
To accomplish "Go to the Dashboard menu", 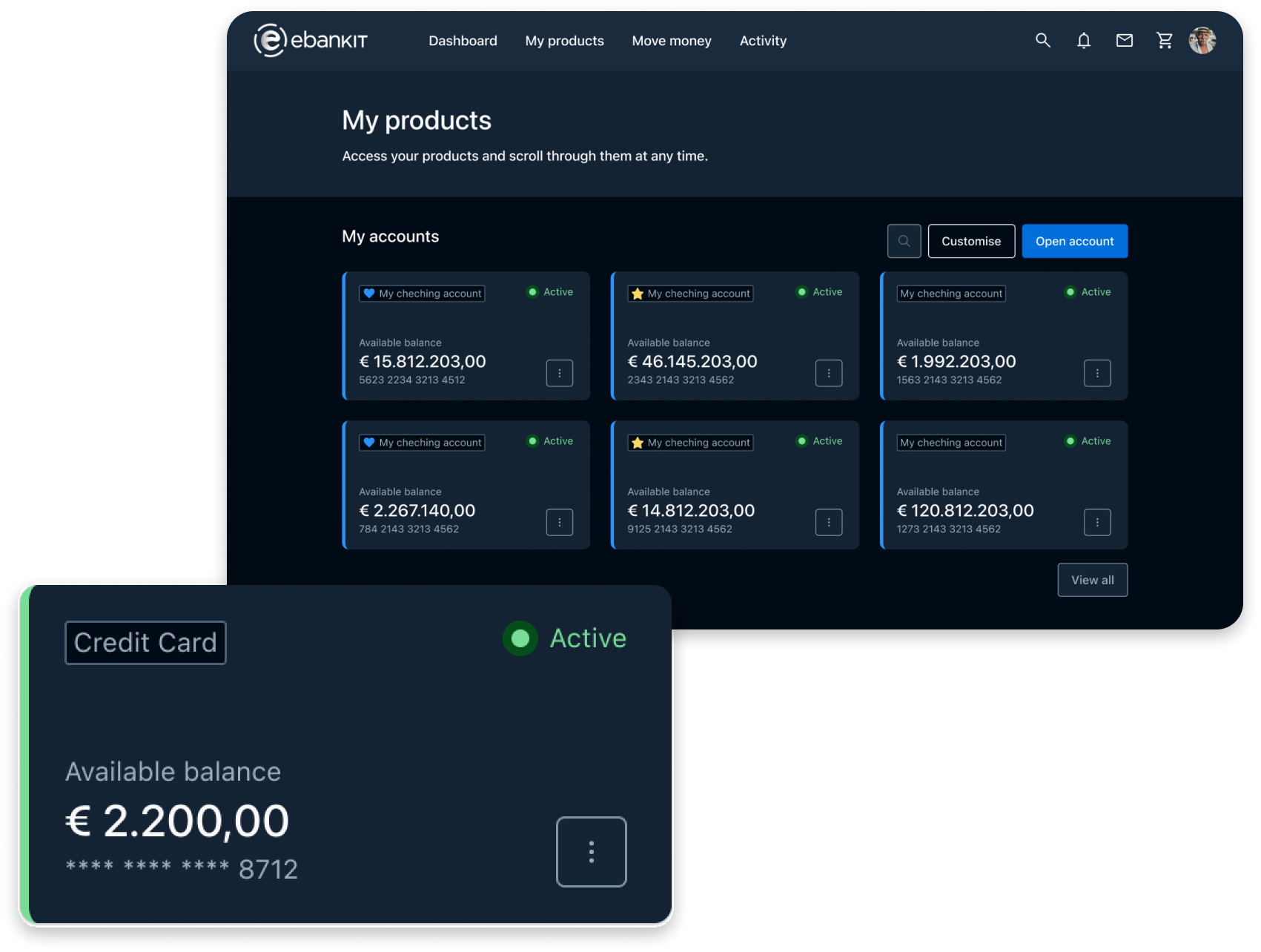I will (x=463, y=41).
